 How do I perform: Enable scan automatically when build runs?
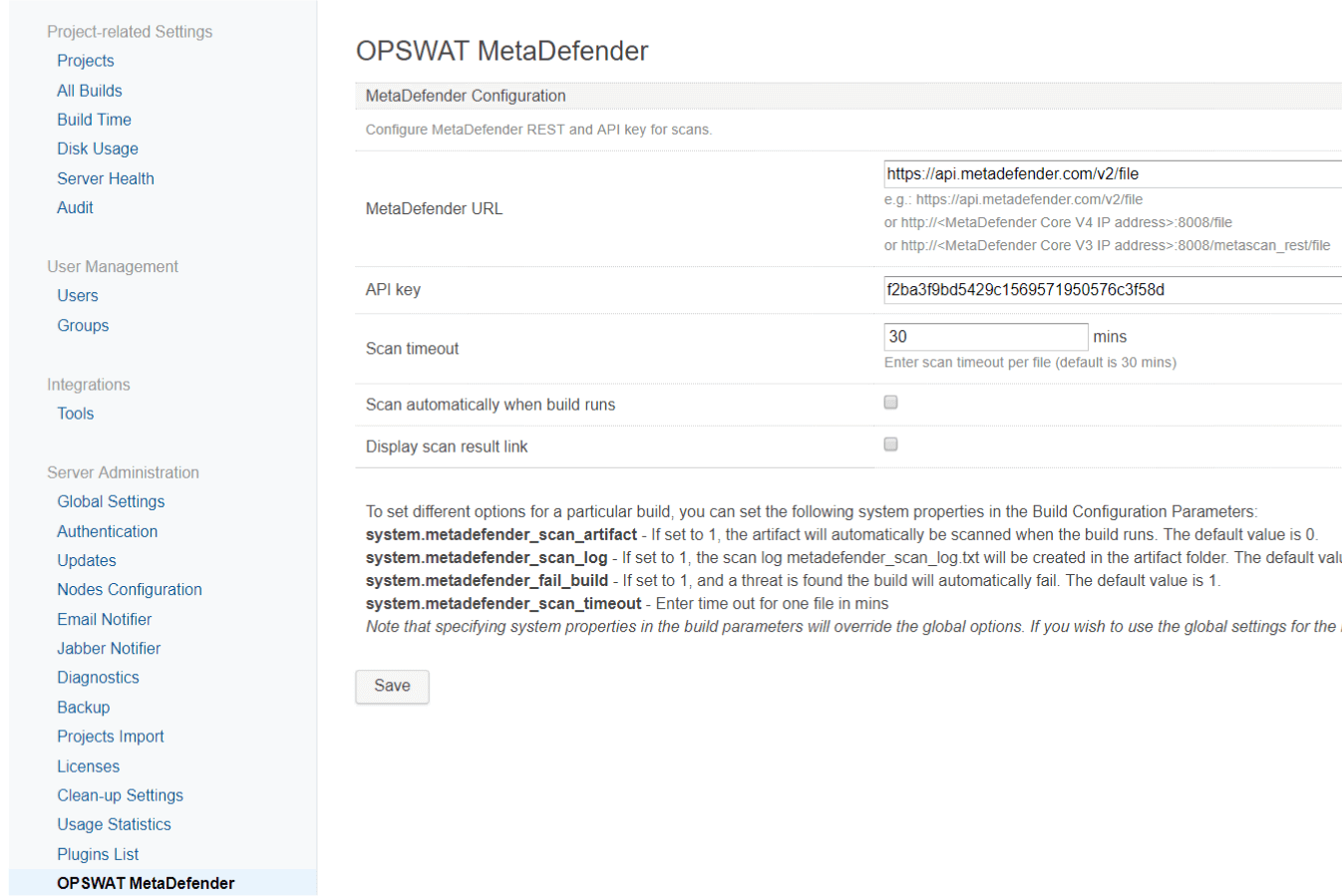click(x=890, y=402)
